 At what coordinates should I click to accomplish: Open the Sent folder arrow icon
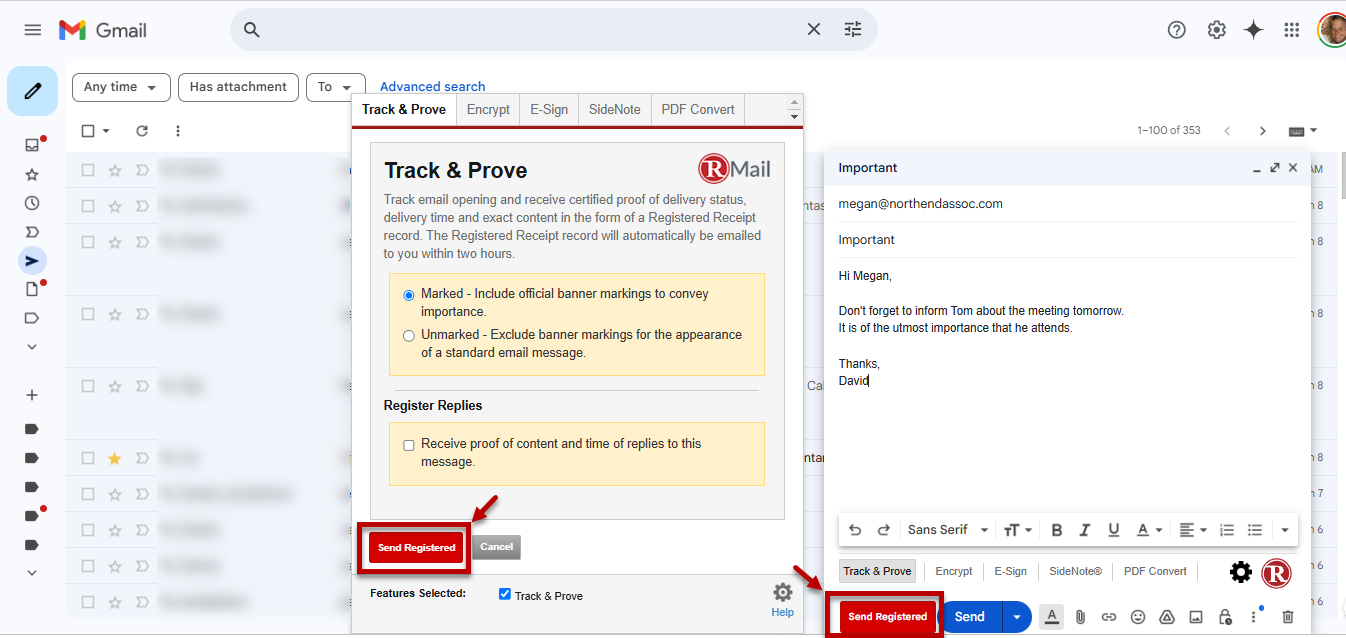click(32, 261)
